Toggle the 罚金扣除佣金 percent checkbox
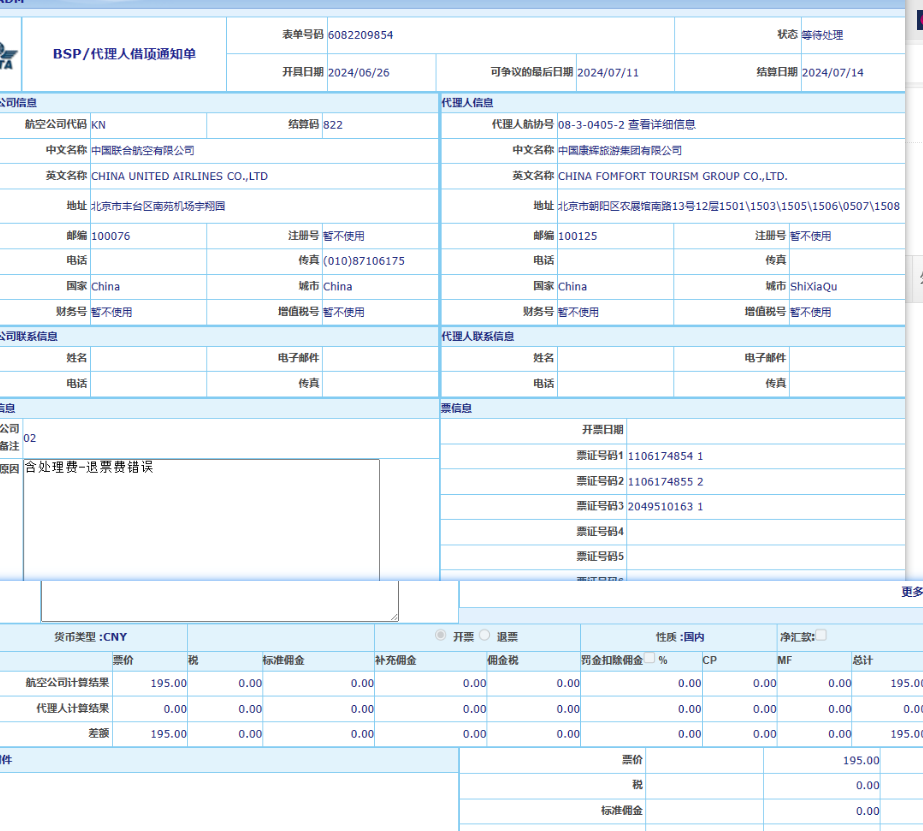This screenshot has width=923, height=831. 650,659
